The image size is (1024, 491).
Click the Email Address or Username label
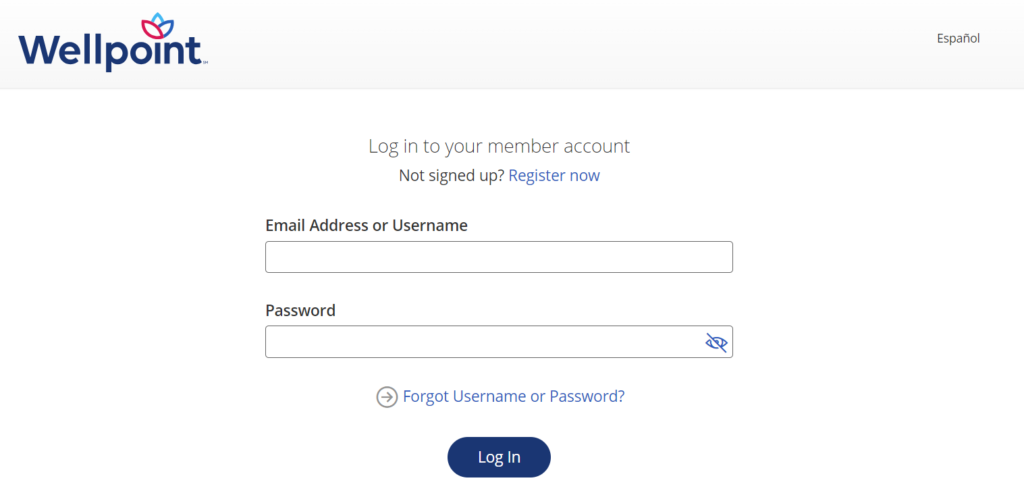(x=366, y=225)
